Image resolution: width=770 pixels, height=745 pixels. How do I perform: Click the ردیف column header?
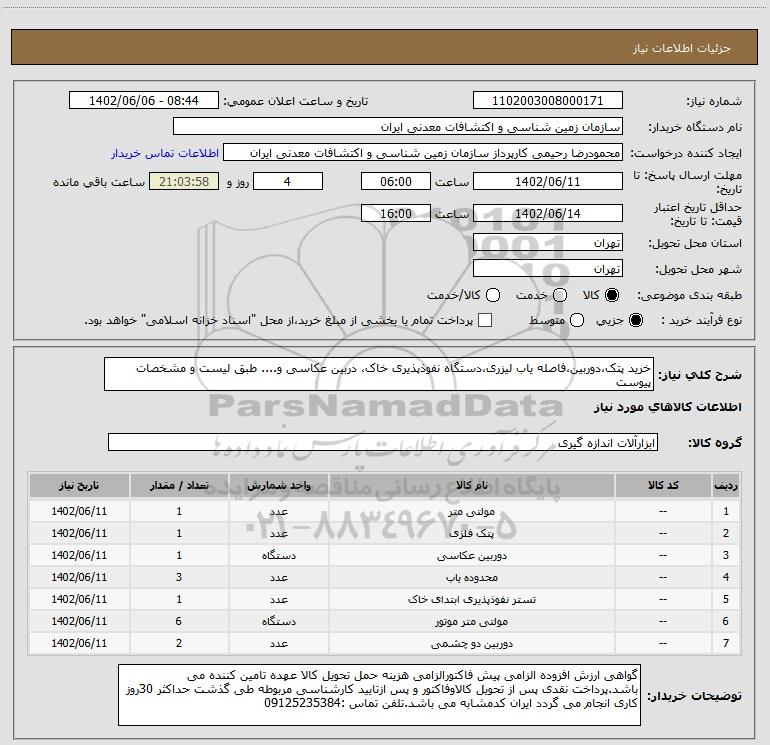pos(726,486)
